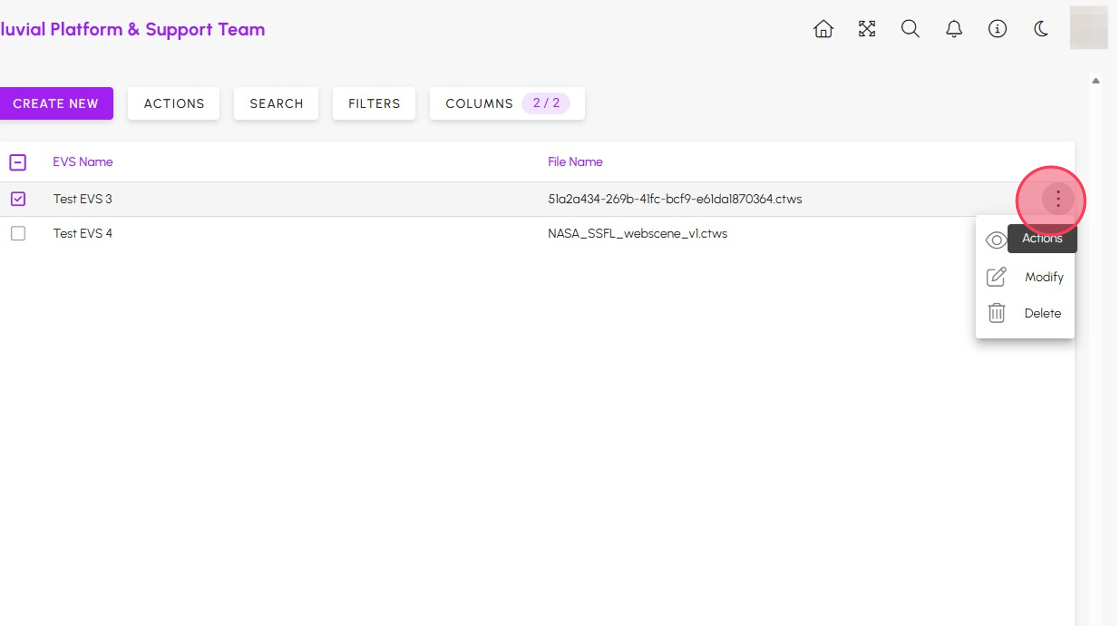Click file name NASA_SSFL_webscene_v1.ctws
1120x626 pixels.
(637, 233)
